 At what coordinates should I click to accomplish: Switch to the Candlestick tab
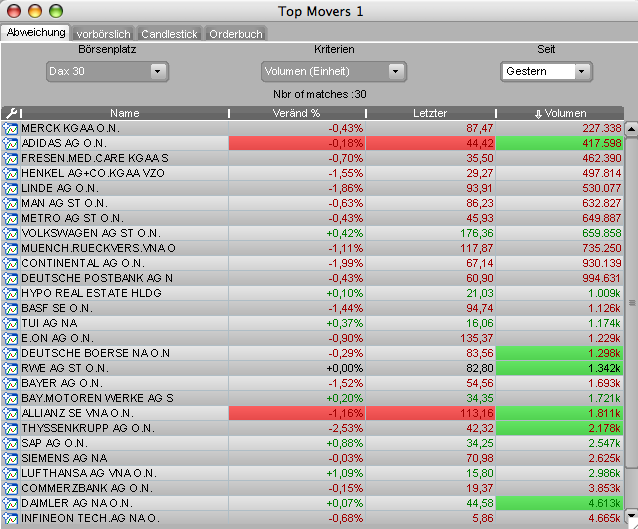(x=169, y=34)
